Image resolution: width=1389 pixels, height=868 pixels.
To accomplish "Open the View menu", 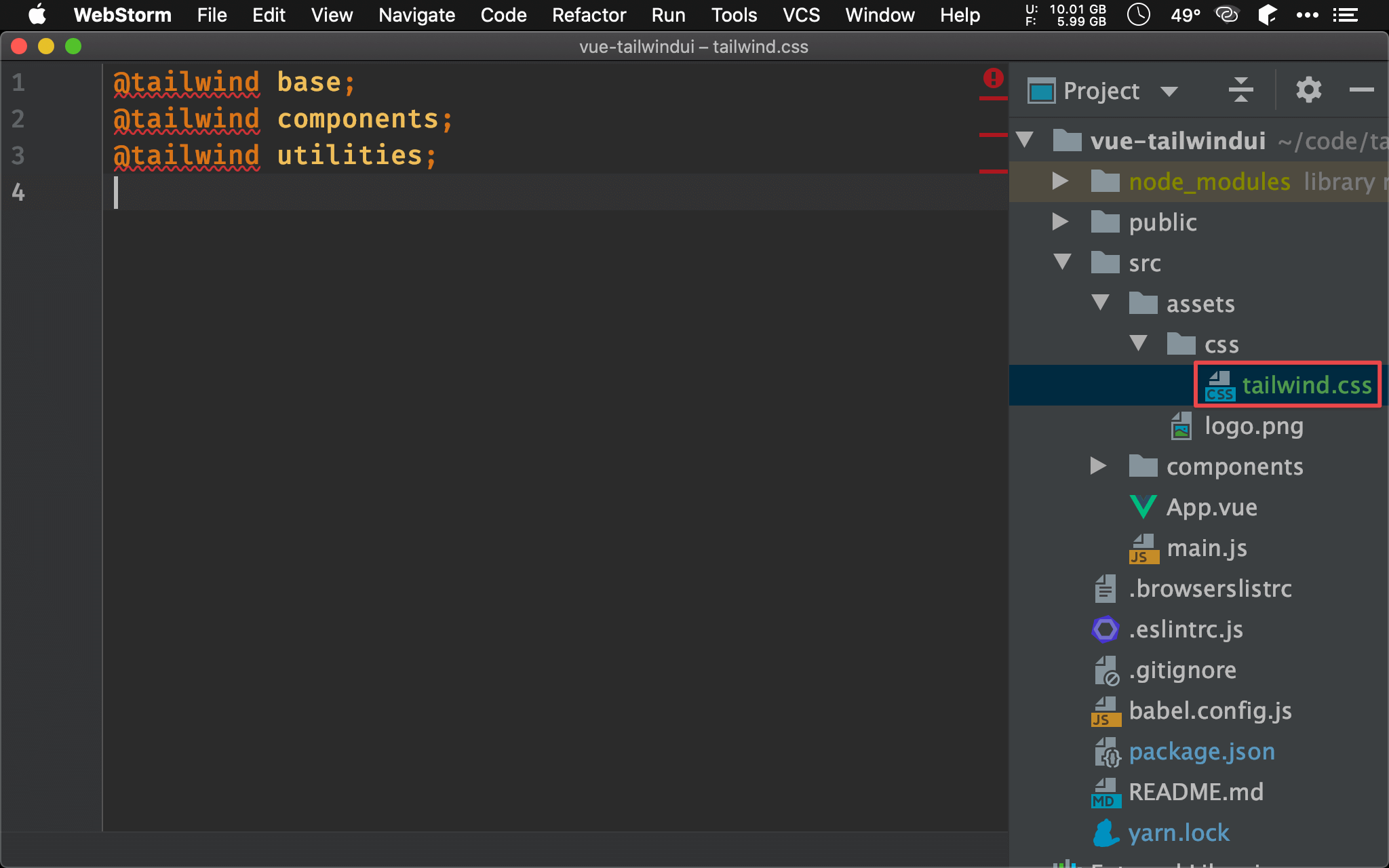I will (x=332, y=15).
